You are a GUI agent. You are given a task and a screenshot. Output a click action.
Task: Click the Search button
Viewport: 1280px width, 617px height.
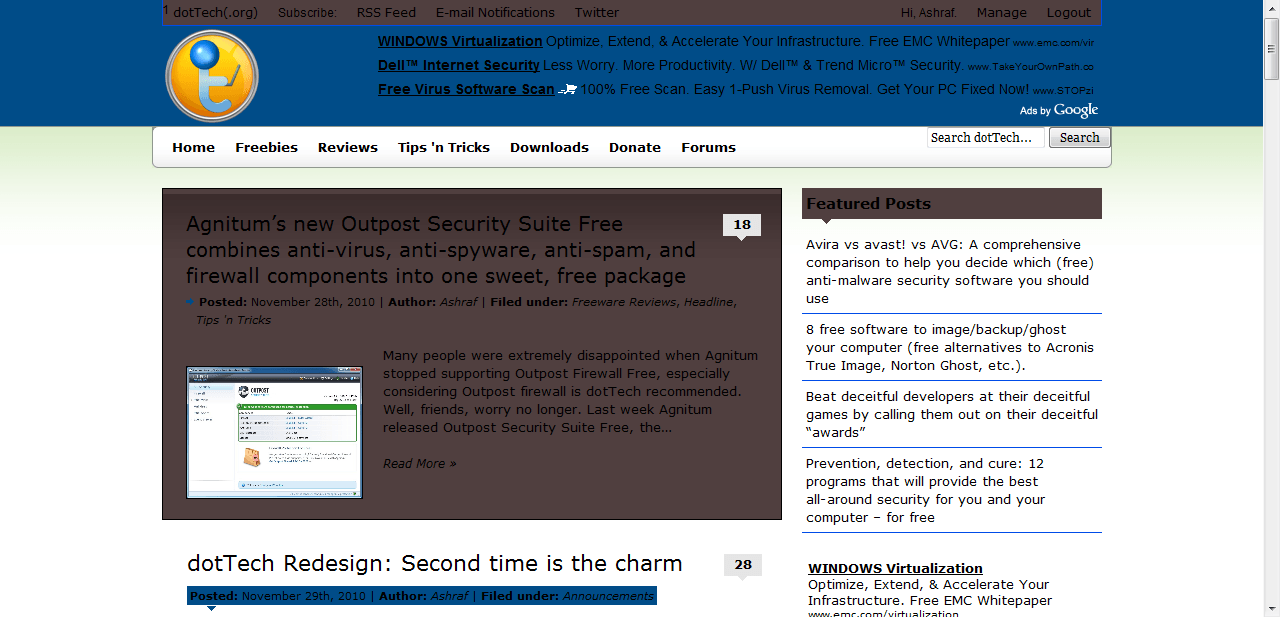1080,138
